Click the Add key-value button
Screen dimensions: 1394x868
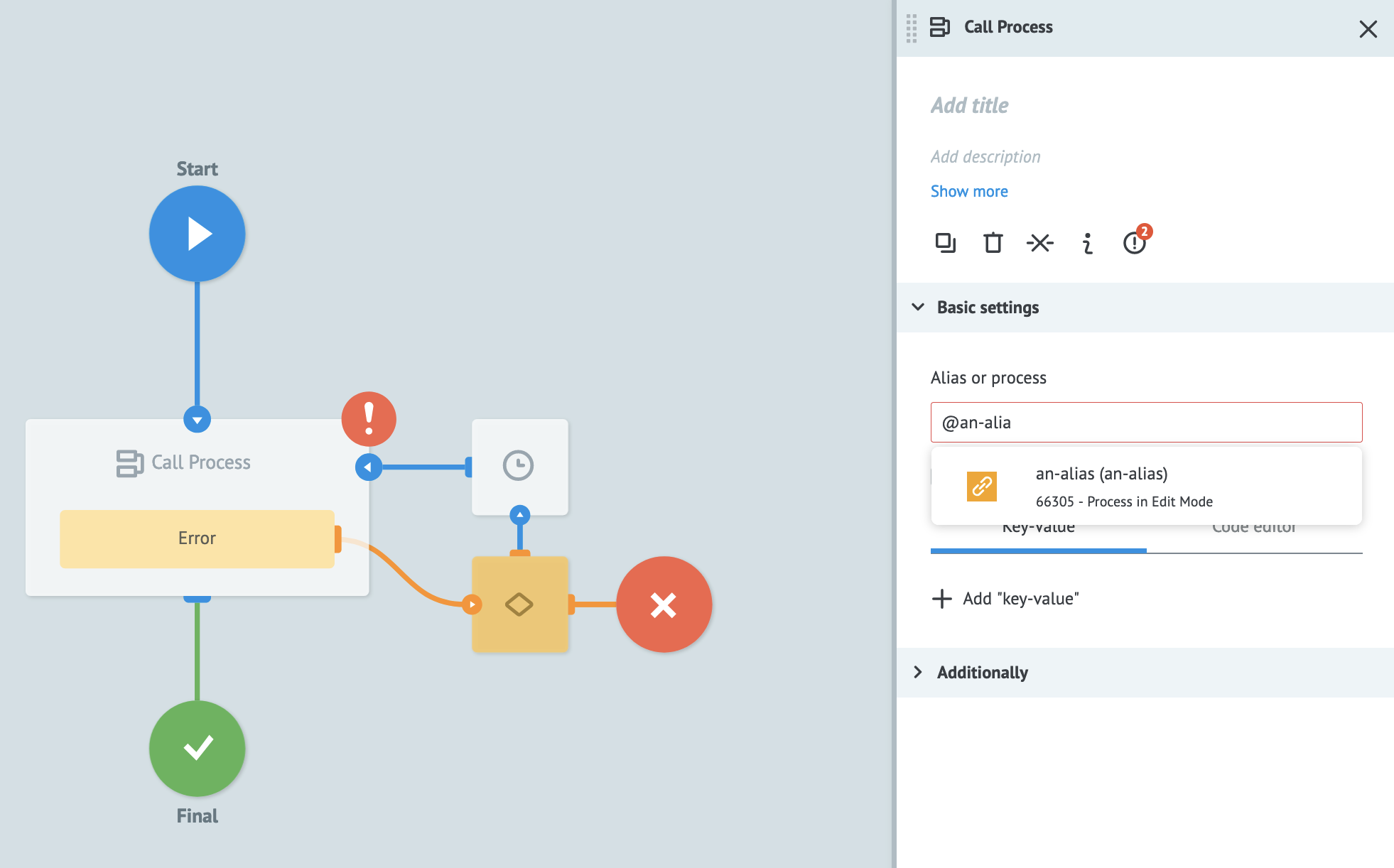[x=1005, y=599]
